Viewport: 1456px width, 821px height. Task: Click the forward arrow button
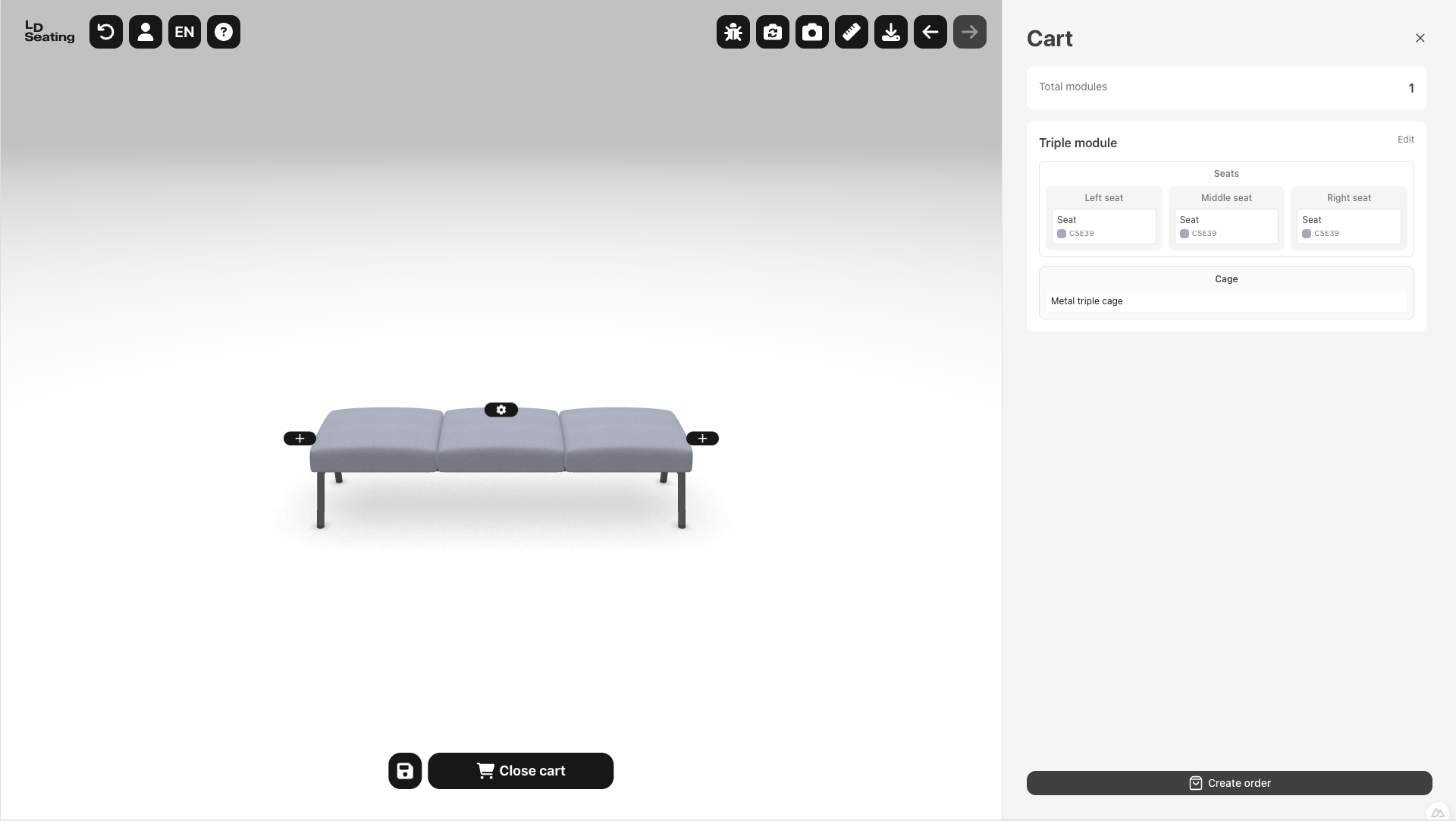970,32
